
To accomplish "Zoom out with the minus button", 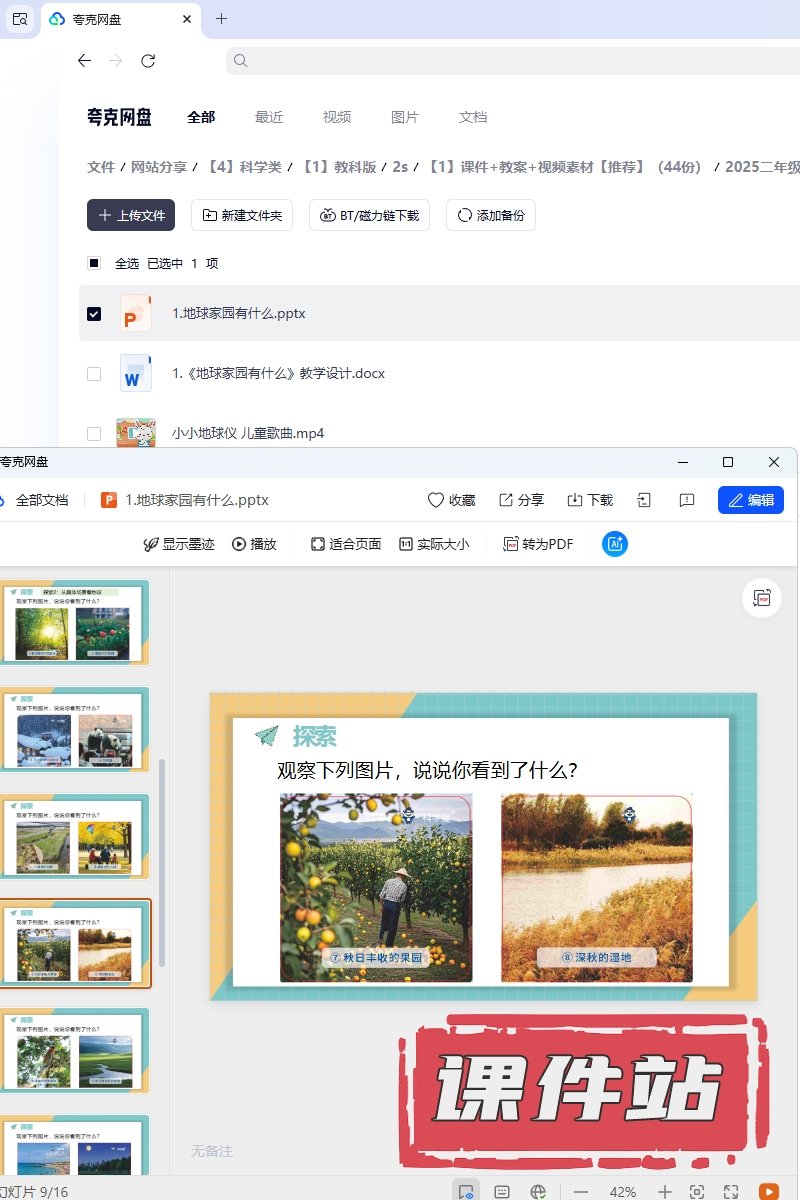I will (x=581, y=1191).
